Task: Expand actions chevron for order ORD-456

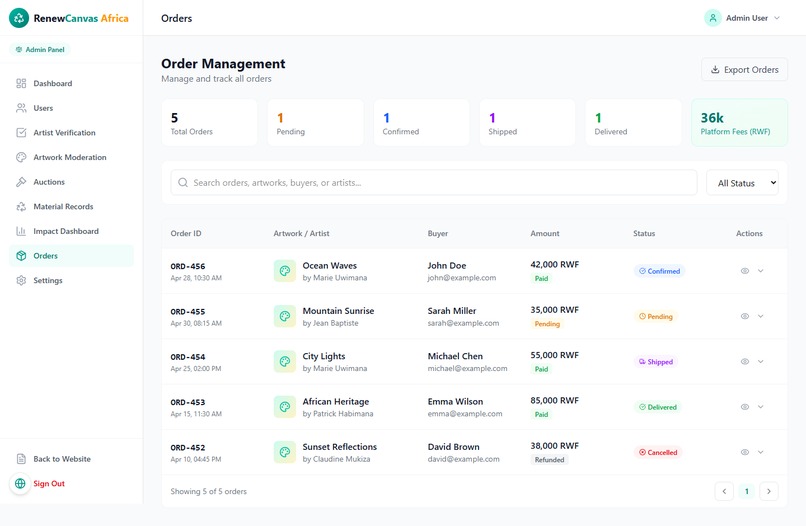Action: (x=761, y=271)
